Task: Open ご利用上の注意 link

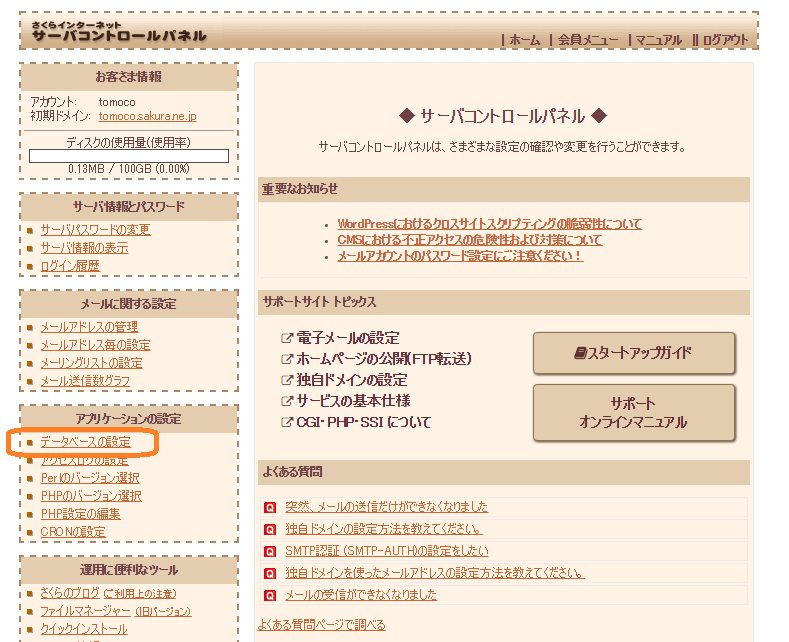Action: coord(140,594)
